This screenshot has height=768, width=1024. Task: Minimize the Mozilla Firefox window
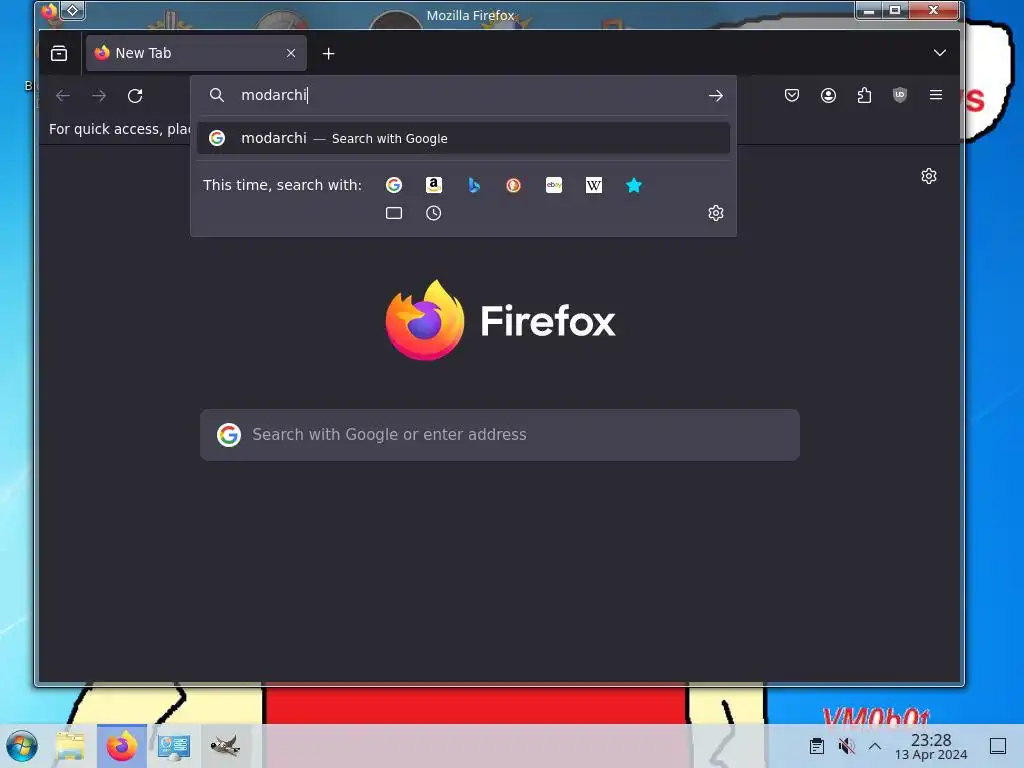point(869,10)
